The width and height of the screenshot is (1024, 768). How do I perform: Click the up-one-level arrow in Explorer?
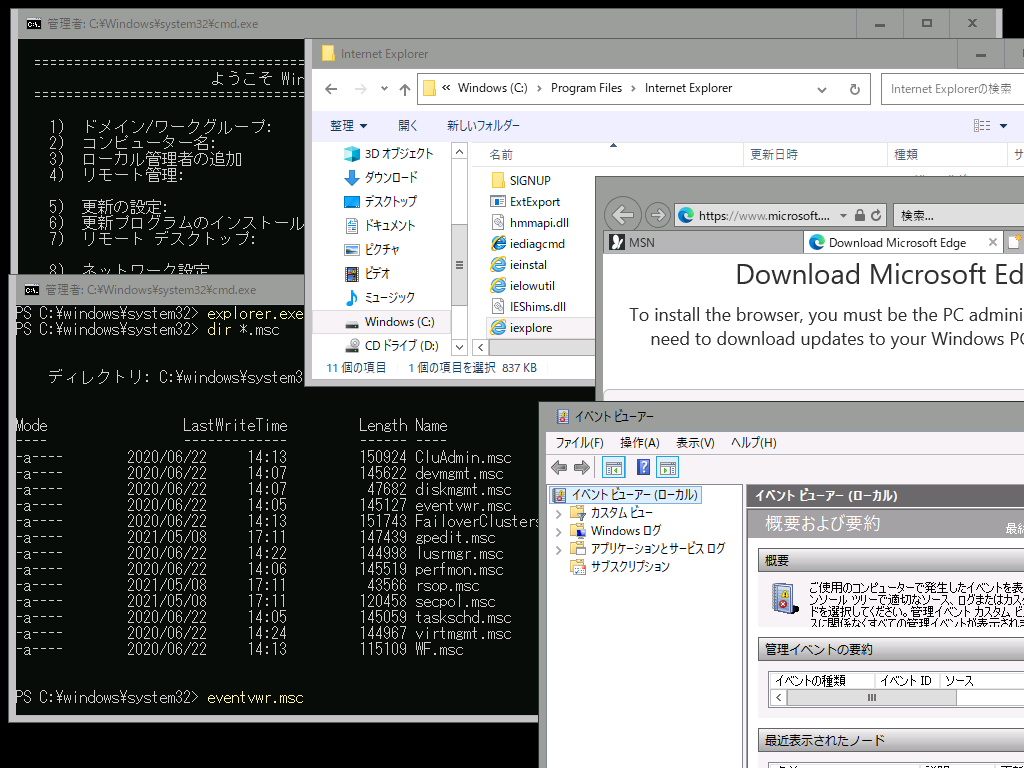403,88
